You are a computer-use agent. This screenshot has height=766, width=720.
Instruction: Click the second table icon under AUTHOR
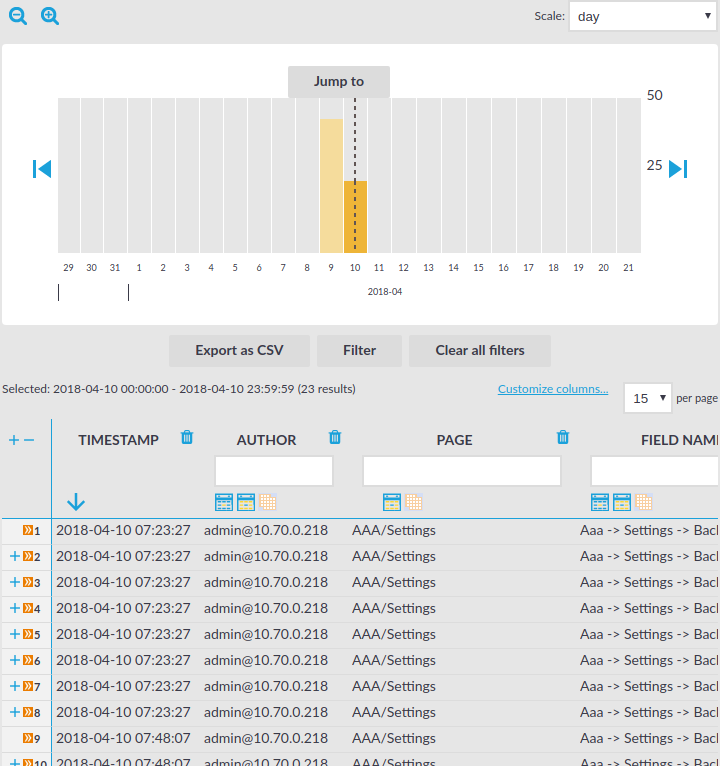click(246, 502)
